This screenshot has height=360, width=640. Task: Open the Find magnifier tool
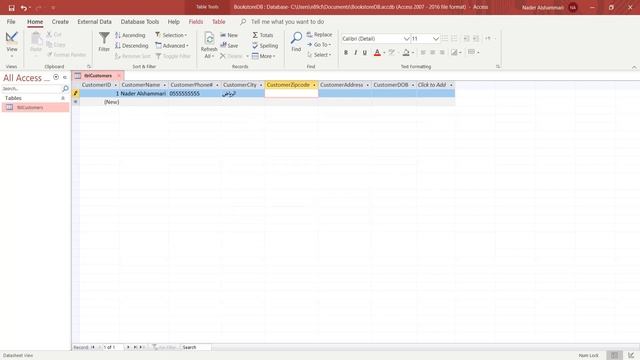(x=296, y=42)
